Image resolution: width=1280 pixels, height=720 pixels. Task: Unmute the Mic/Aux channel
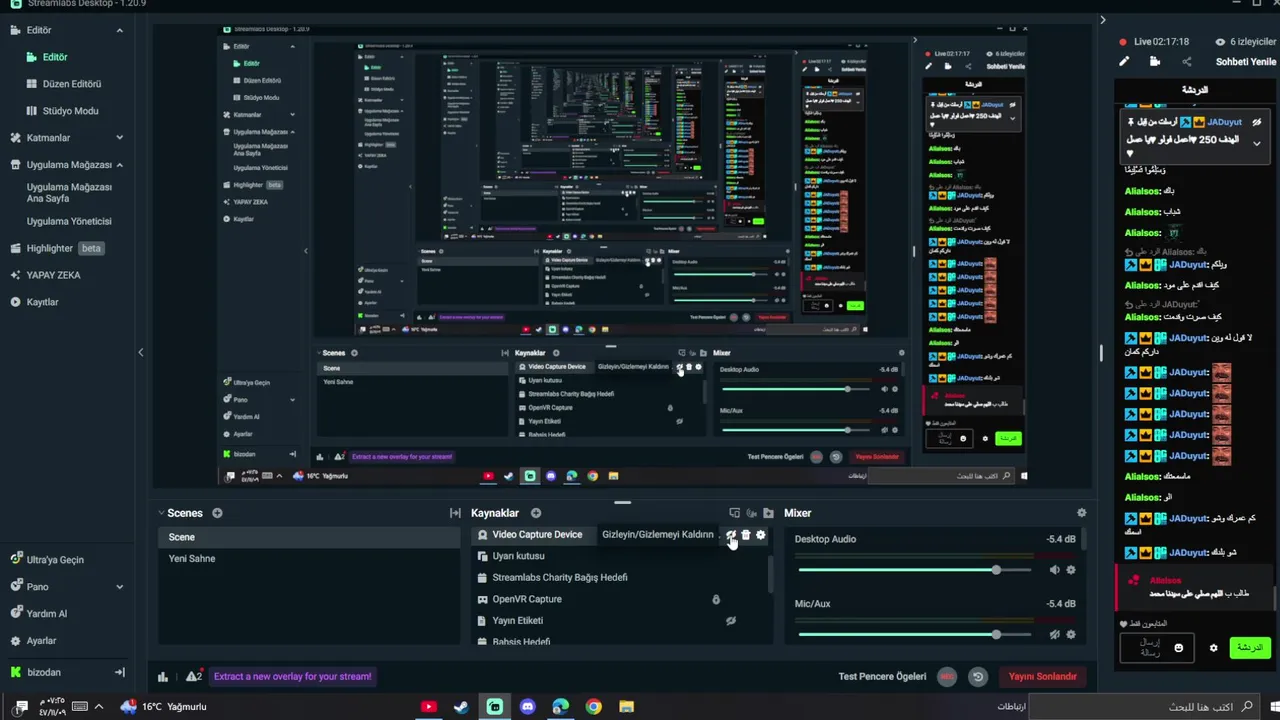click(x=1054, y=635)
